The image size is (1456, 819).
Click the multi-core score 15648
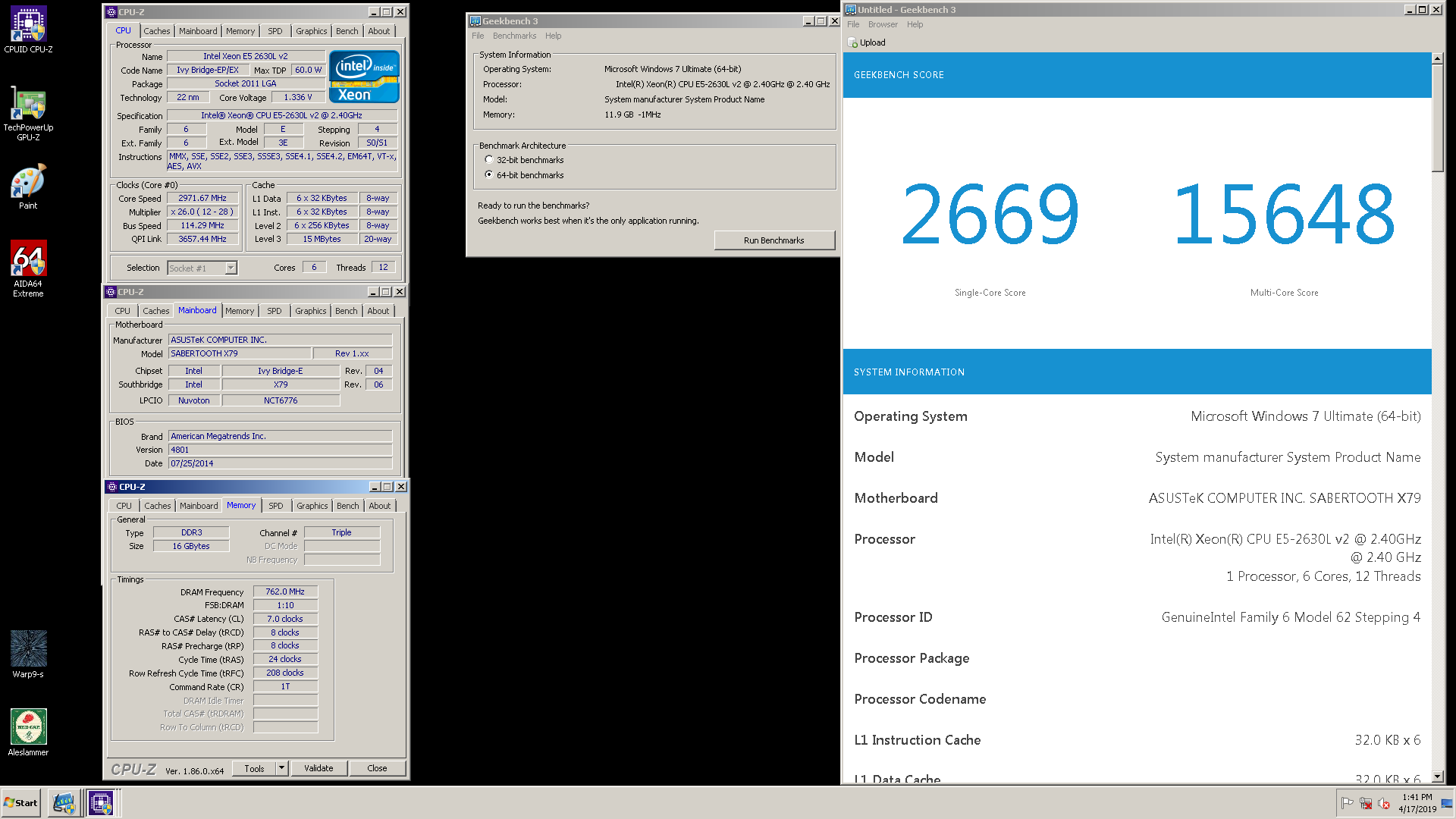pos(1284,215)
